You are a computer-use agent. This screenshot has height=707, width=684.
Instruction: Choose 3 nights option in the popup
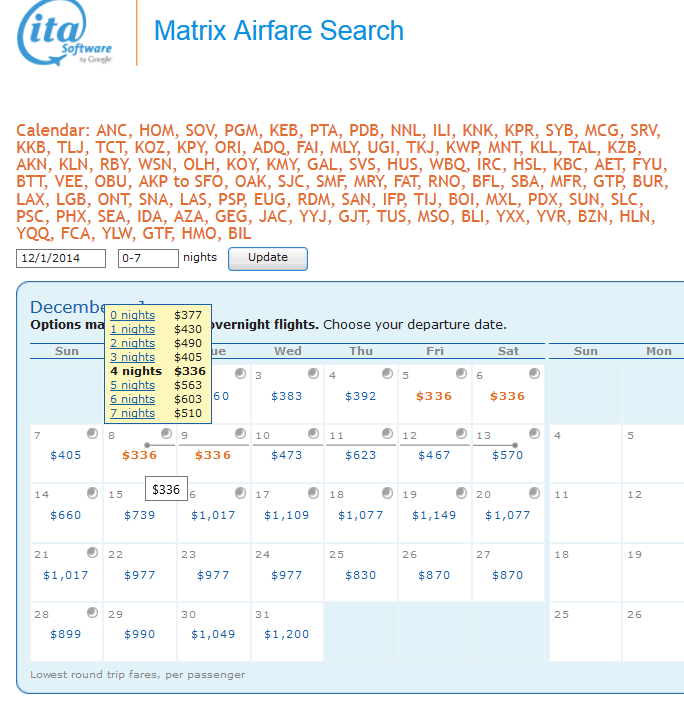(132, 357)
